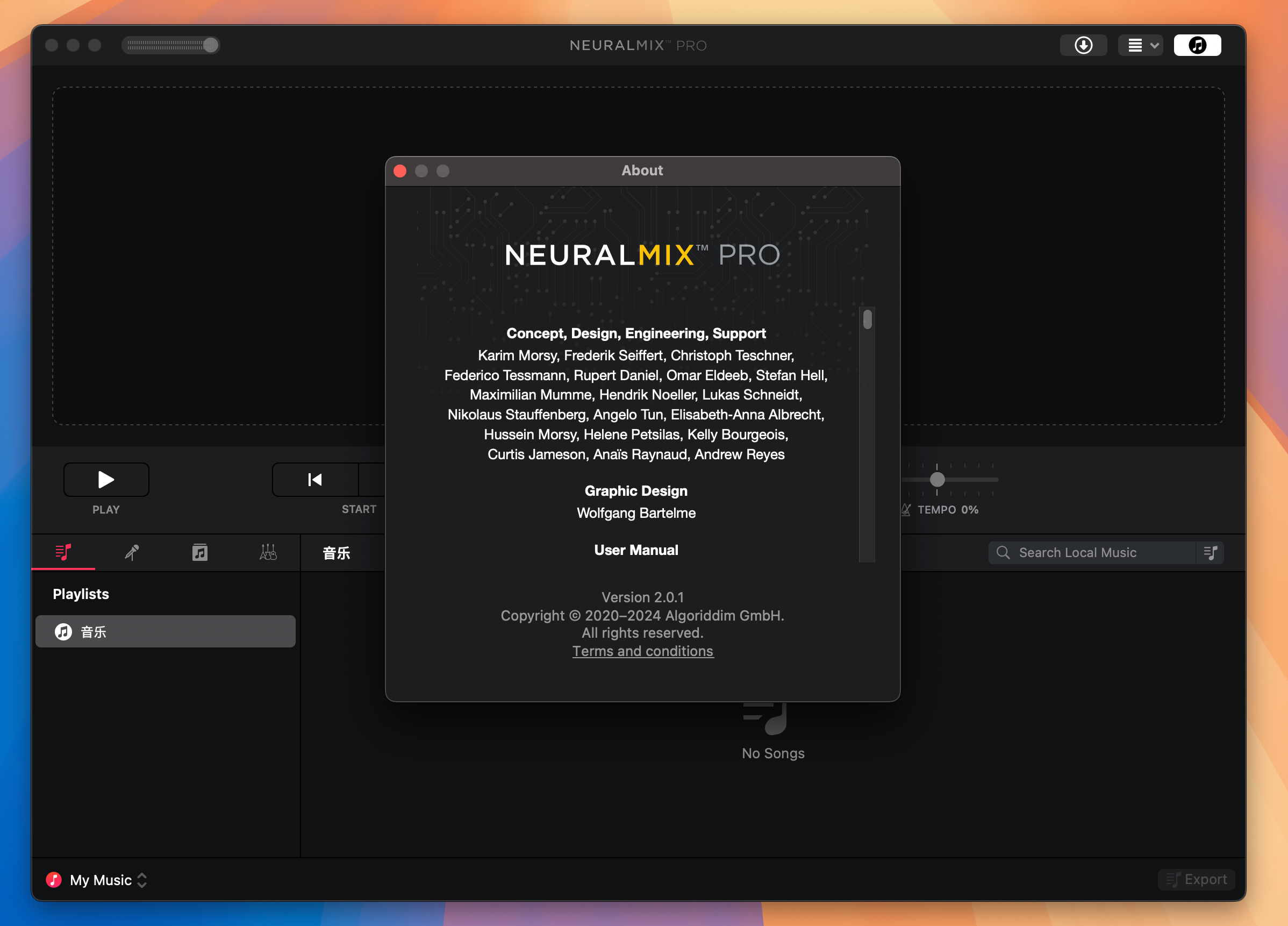The height and width of the screenshot is (926, 1288).
Task: Click the TEMPO 0% label
Action: tap(948, 510)
